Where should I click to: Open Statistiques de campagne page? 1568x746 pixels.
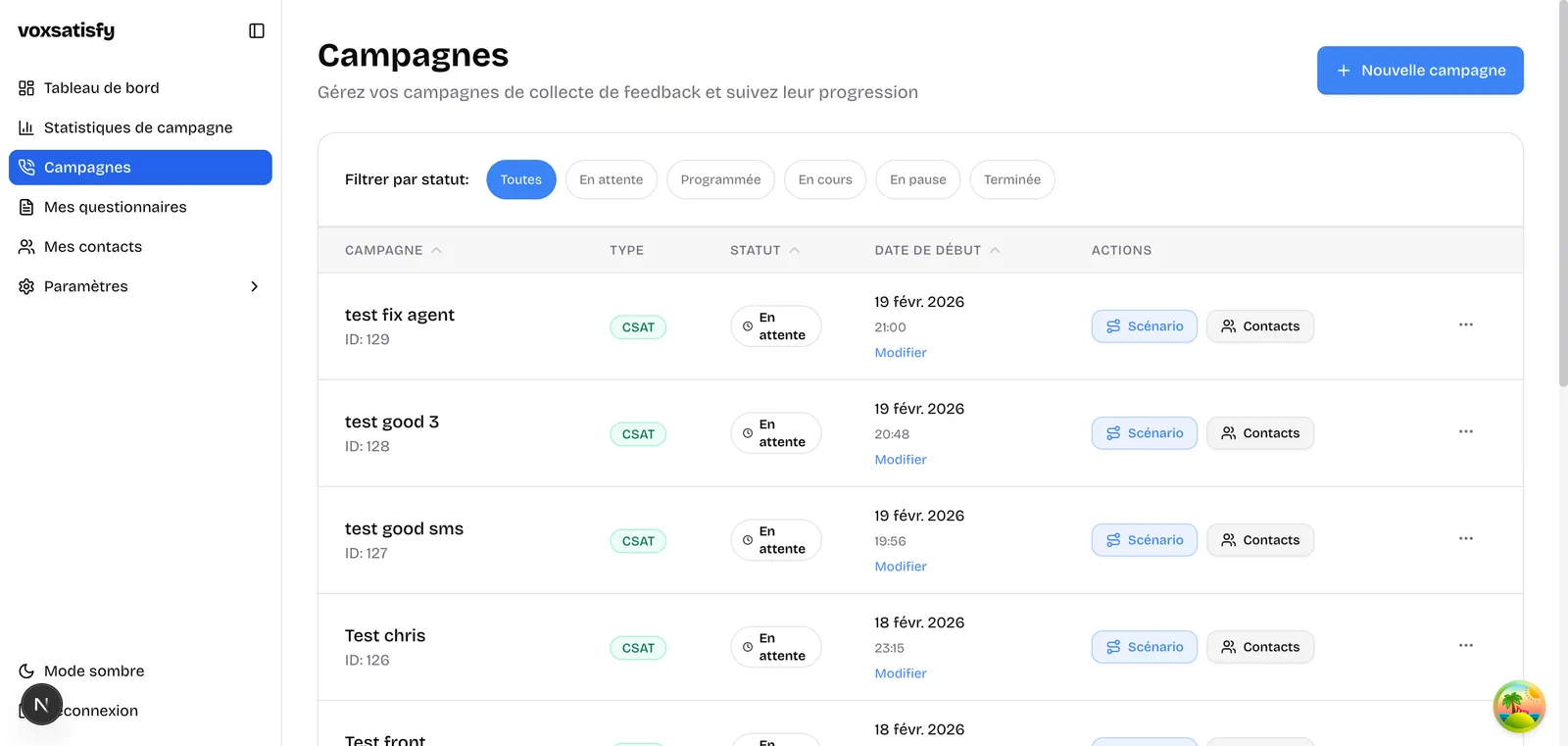(x=140, y=127)
